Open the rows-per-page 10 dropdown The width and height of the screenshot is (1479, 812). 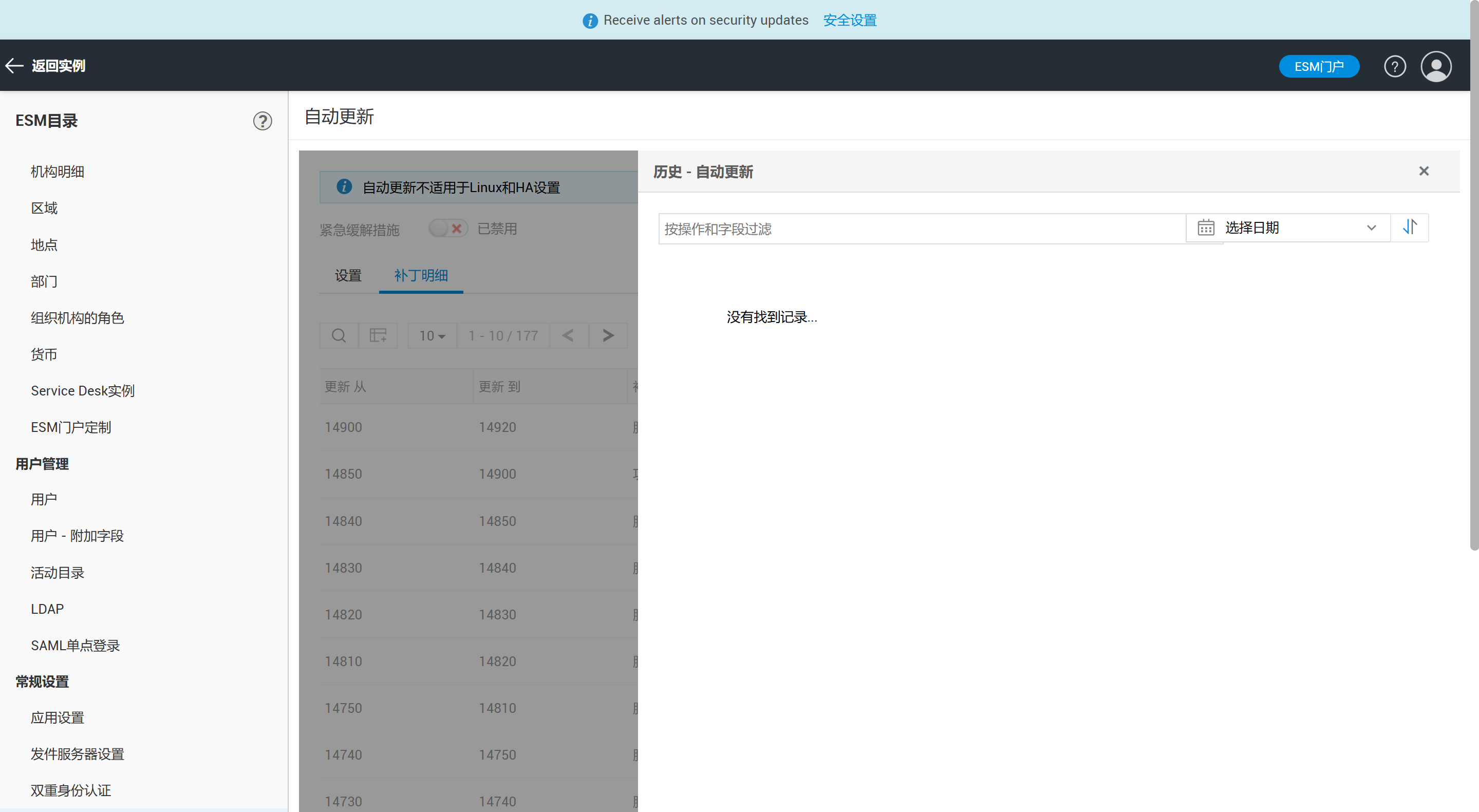click(x=432, y=336)
